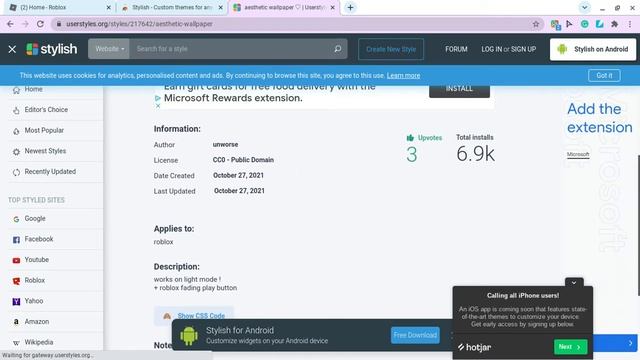Click the "6.9k" total installs value

475,154
